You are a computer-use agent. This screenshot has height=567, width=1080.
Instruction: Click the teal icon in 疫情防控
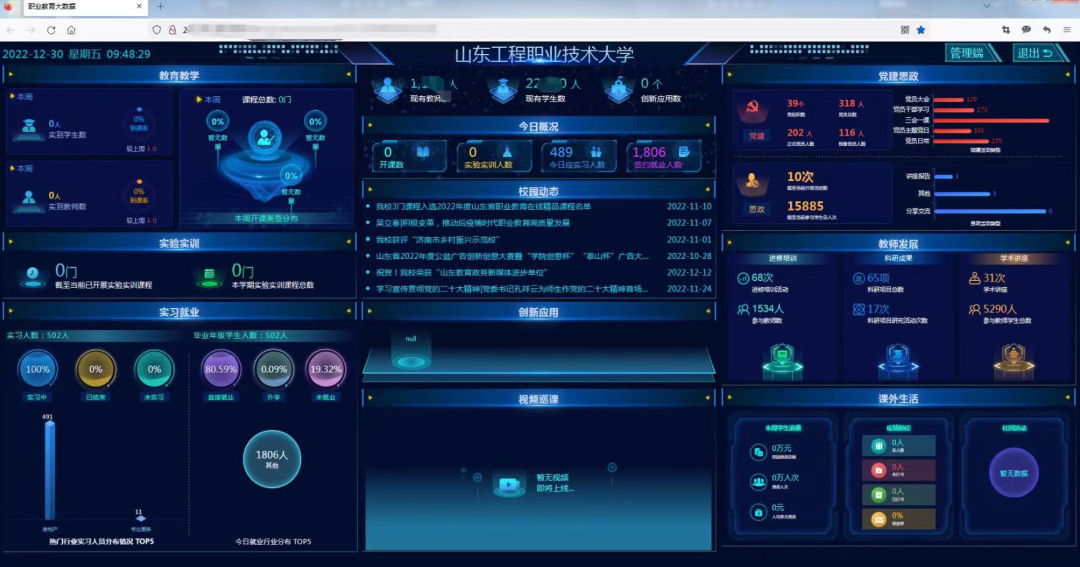(x=878, y=446)
